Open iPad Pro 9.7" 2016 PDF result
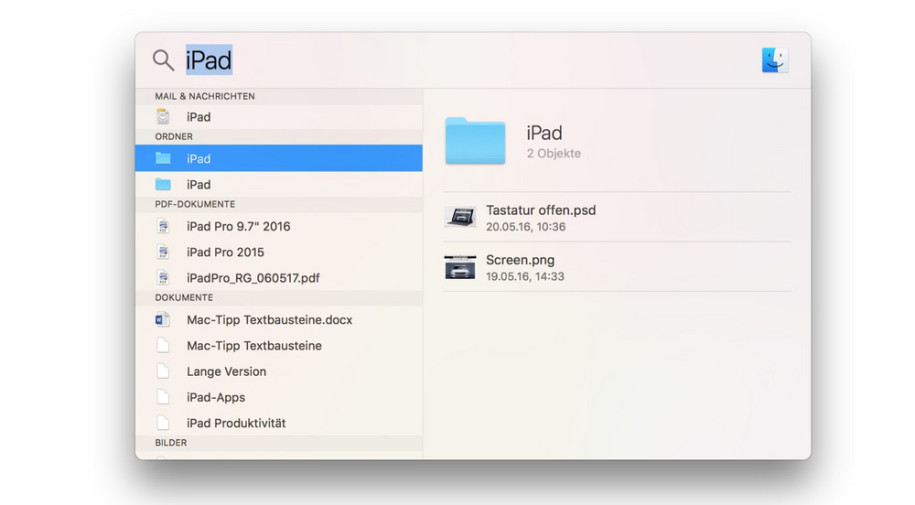This screenshot has width=915, height=505. [x=279, y=227]
